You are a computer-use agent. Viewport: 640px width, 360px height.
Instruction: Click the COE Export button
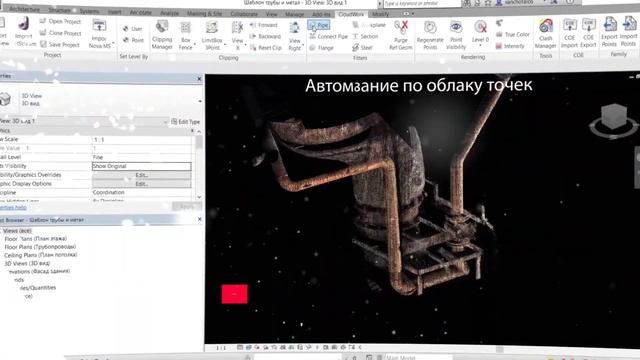(x=588, y=33)
